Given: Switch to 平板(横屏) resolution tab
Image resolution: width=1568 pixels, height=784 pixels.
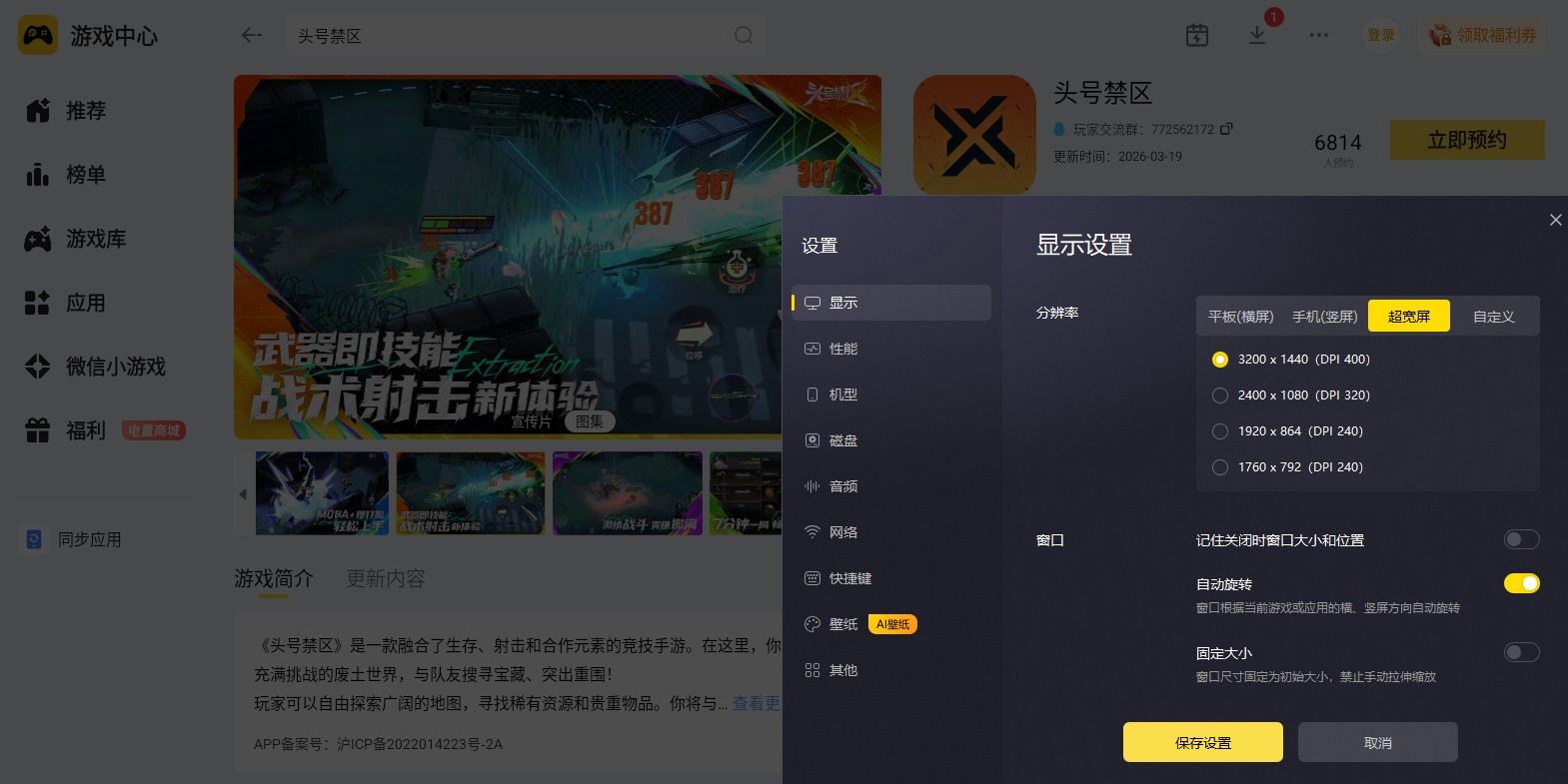Looking at the screenshot, I should point(1241,317).
